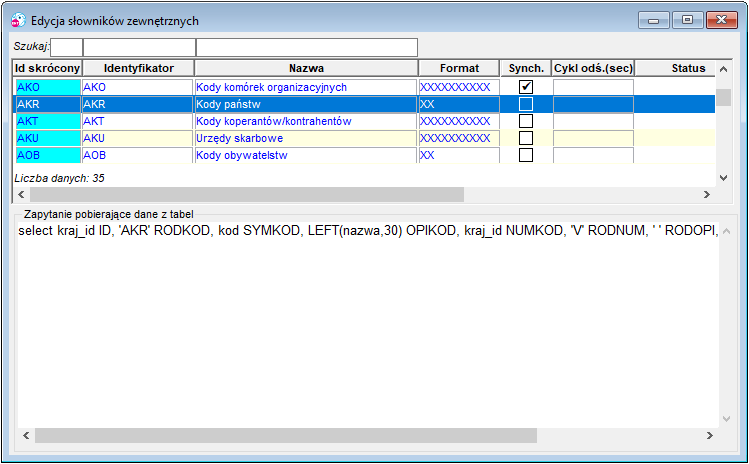Click the widest Szukaj name search field
The height and width of the screenshot is (464, 749).
(x=307, y=47)
